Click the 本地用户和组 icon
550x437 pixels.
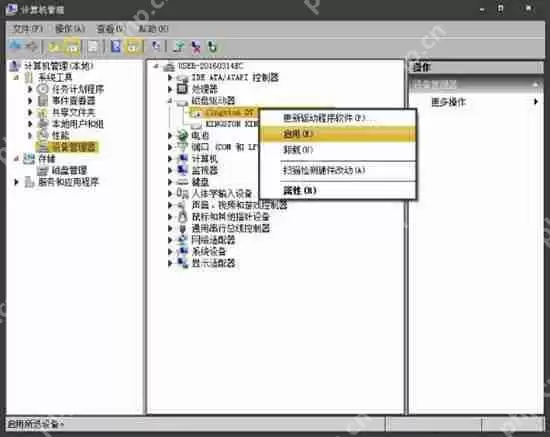pos(42,124)
